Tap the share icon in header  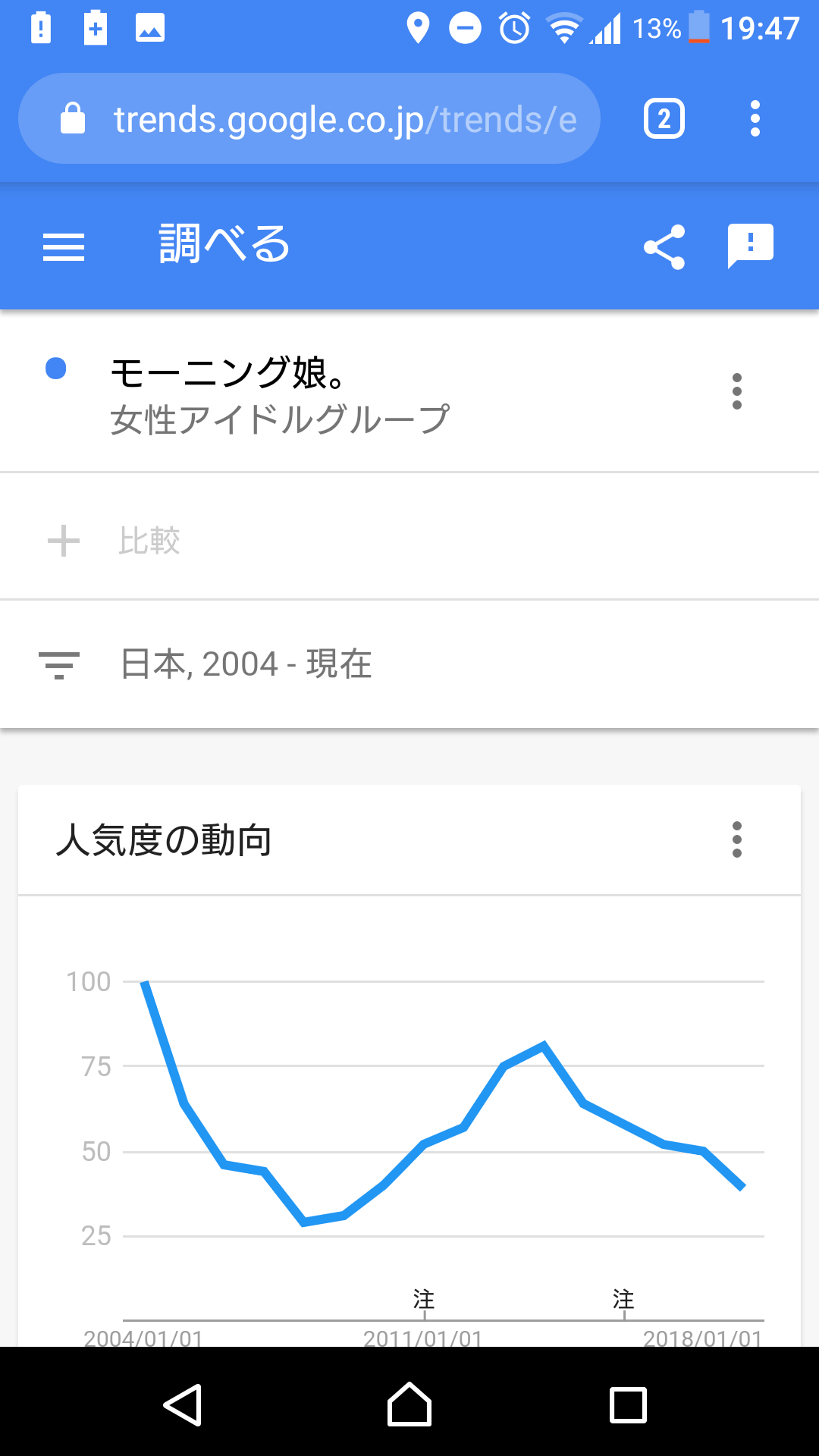(x=664, y=247)
